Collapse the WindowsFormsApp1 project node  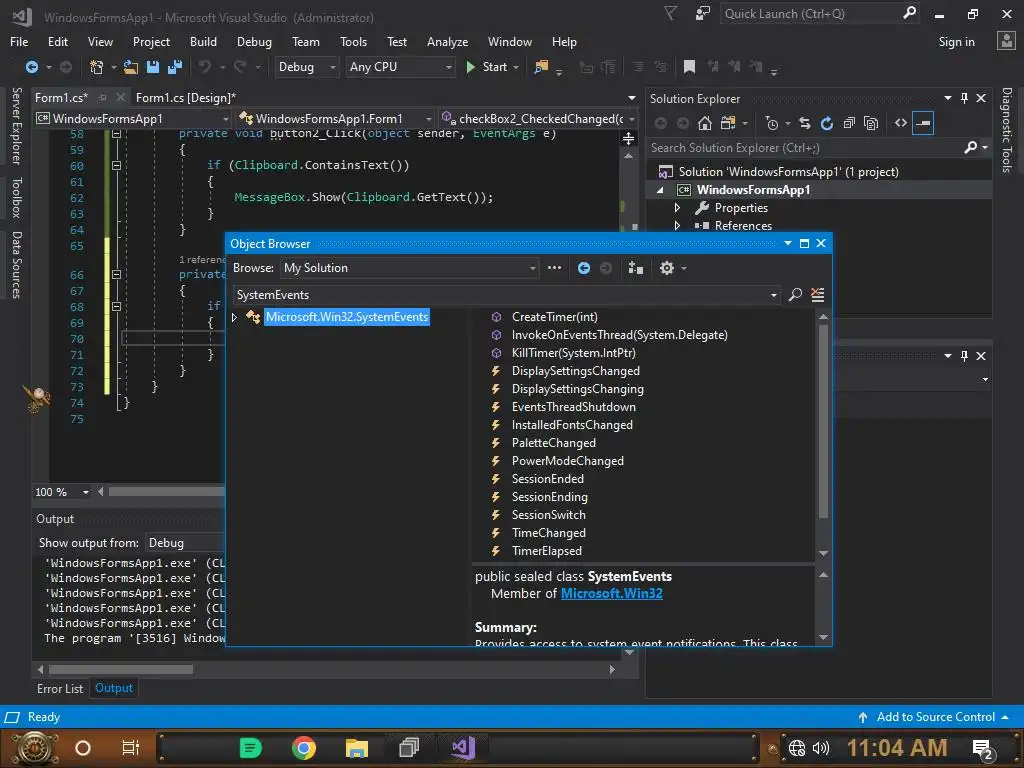pyautogui.click(x=660, y=190)
